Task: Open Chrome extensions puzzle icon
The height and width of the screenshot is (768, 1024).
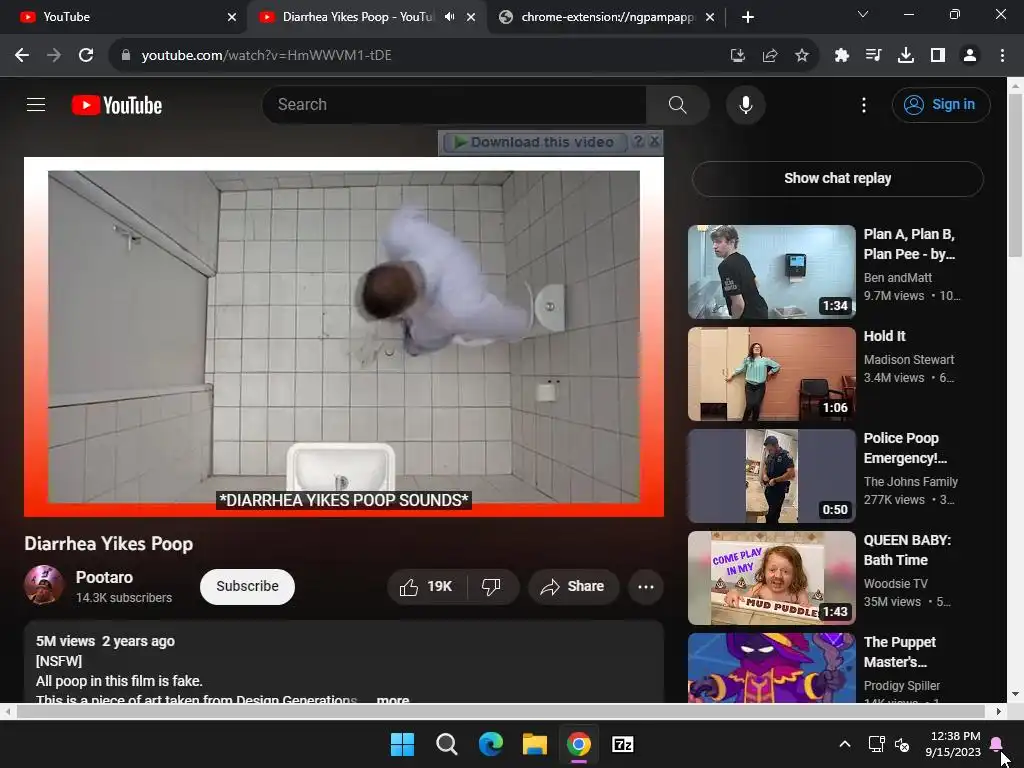Action: pyautogui.click(x=842, y=56)
